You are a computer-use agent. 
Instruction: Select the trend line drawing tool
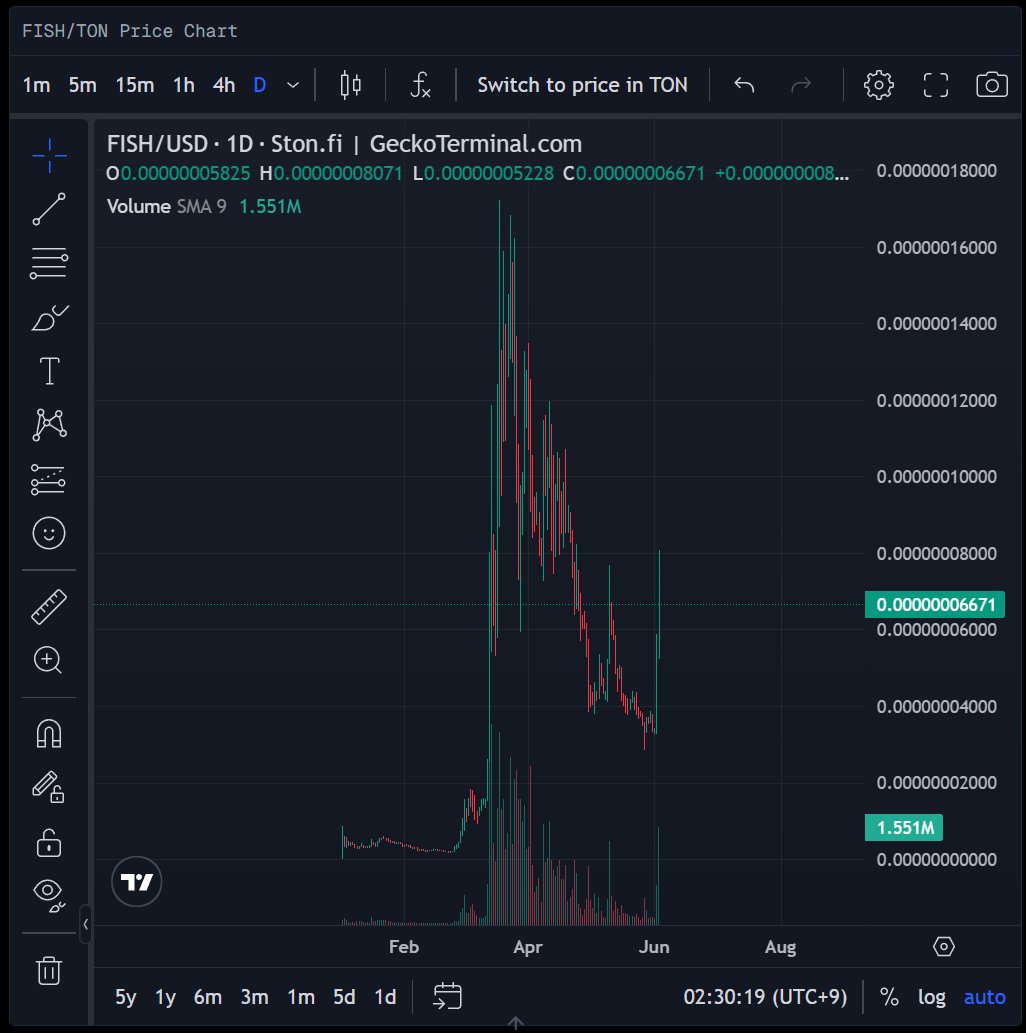tap(48, 209)
